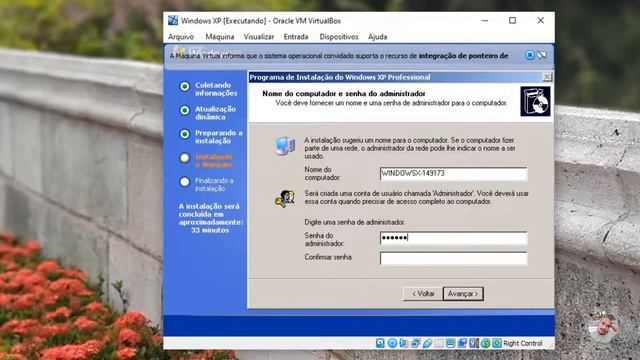Open the Dispositivos menu

point(339,37)
